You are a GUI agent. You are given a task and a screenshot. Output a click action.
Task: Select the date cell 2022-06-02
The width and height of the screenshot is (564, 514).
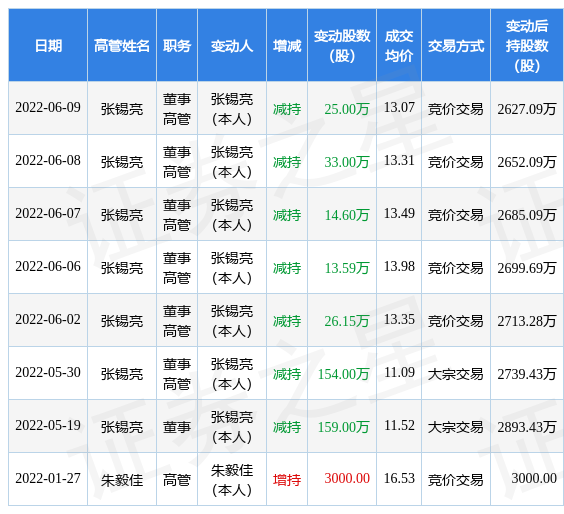point(48,319)
